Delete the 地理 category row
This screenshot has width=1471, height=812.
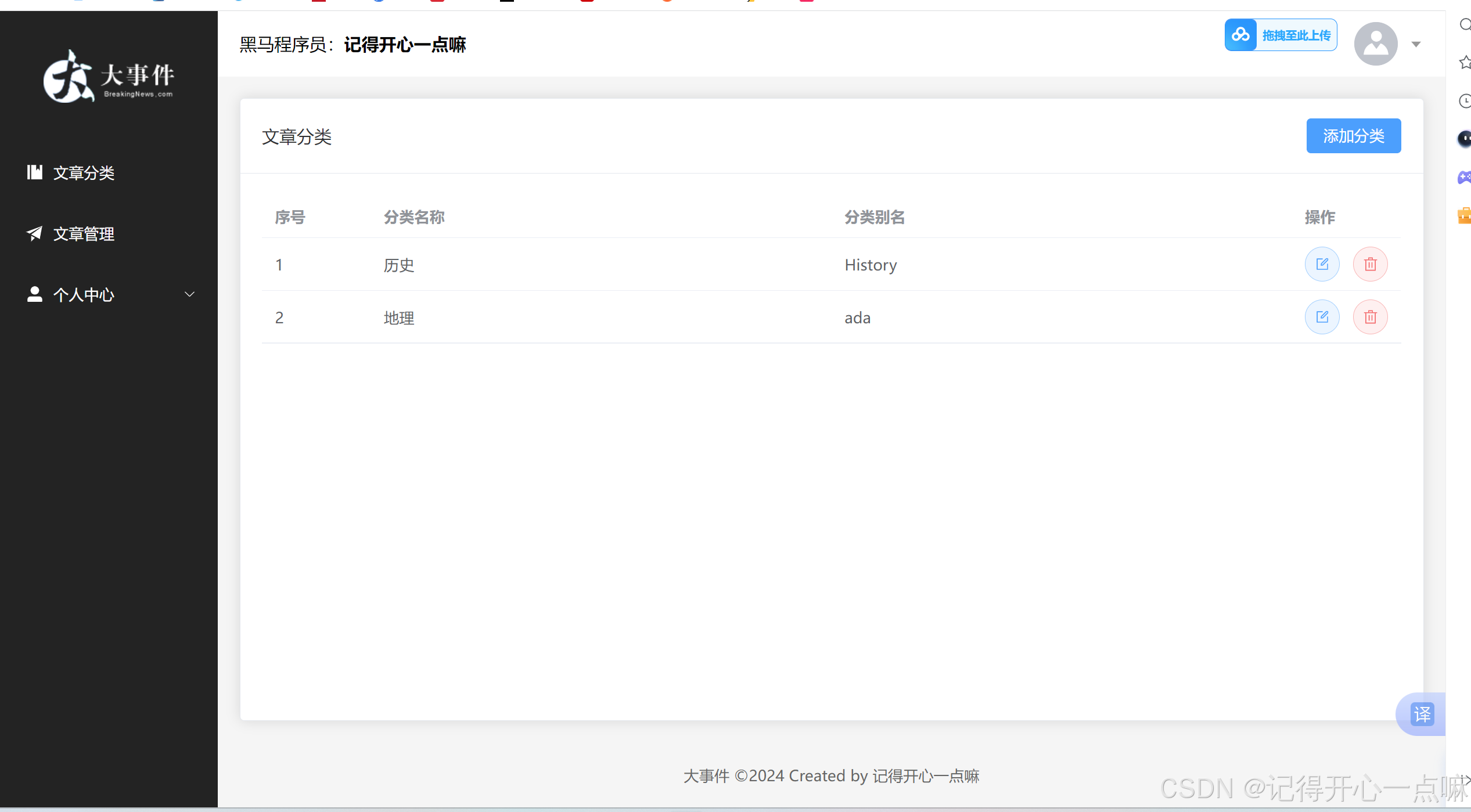click(1371, 317)
